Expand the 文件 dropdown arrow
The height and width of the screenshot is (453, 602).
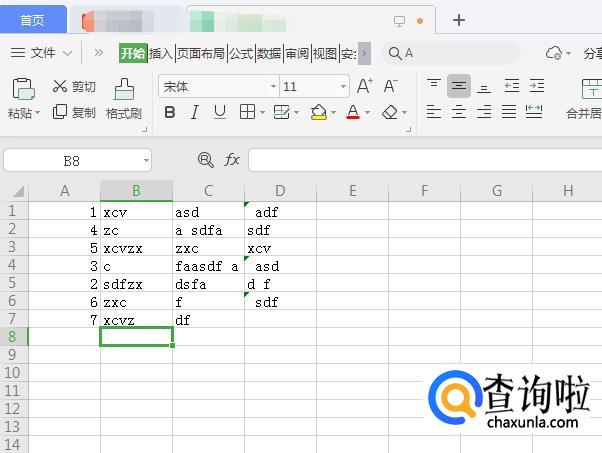pyautogui.click(x=68, y=53)
